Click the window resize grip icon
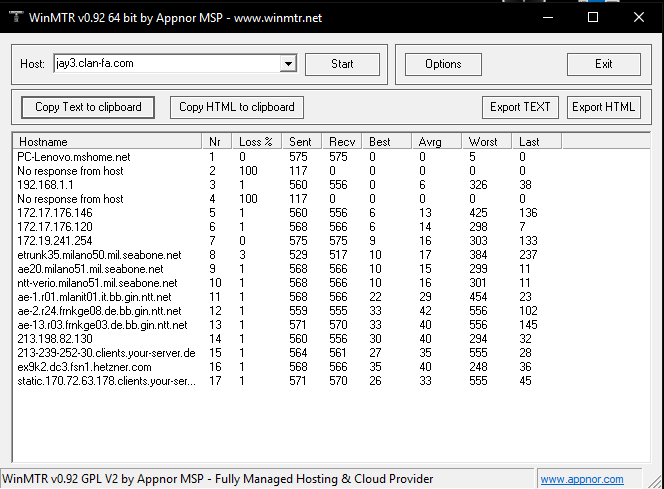The height and width of the screenshot is (489, 664). [x=655, y=480]
